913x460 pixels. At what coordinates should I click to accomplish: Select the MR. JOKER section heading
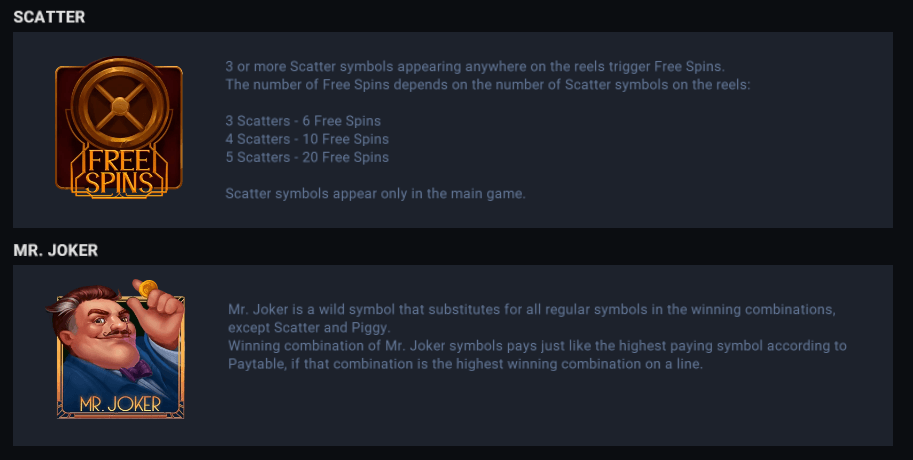pyautogui.click(x=55, y=250)
